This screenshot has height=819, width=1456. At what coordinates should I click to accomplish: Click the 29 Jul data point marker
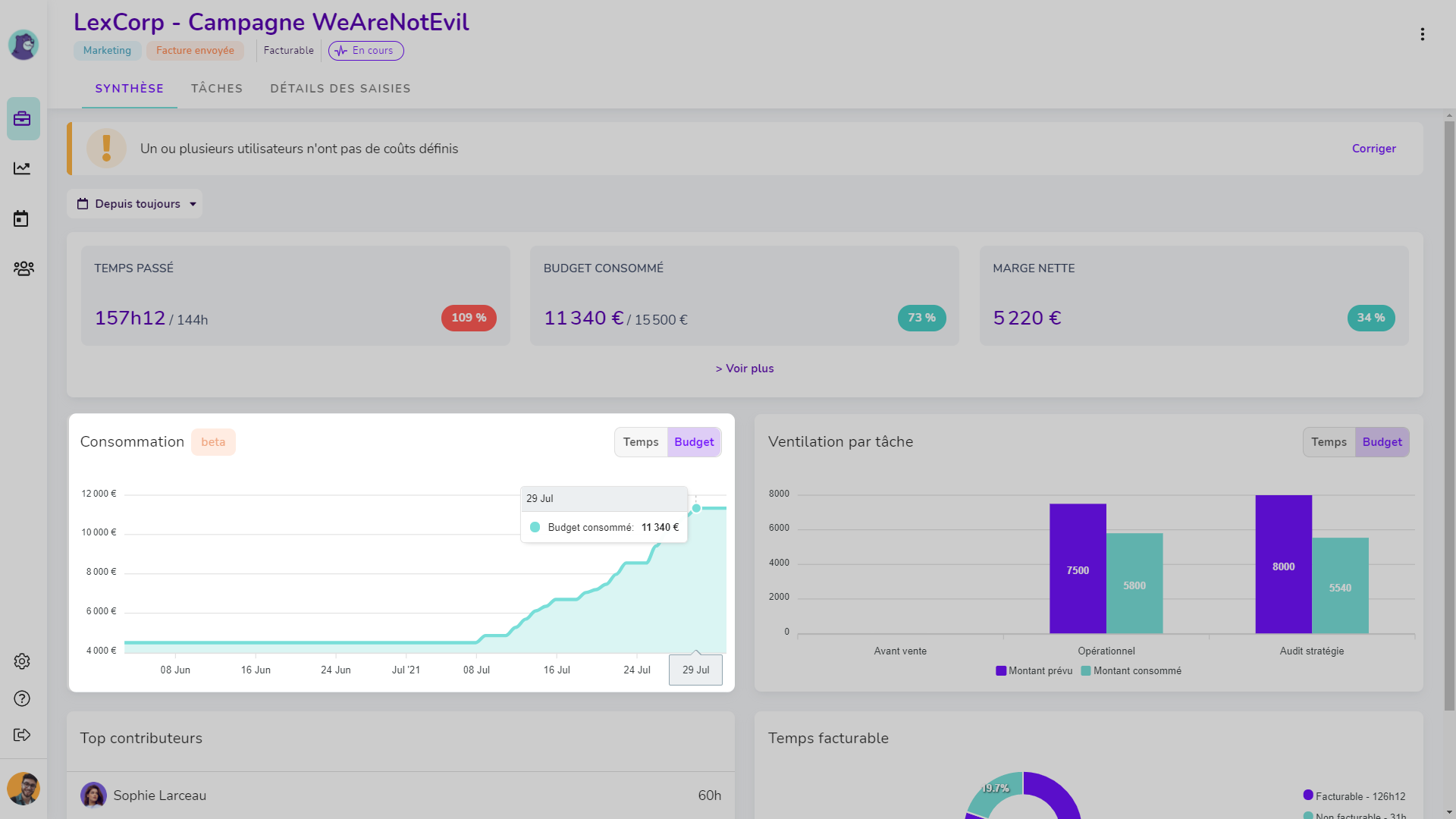(x=696, y=508)
